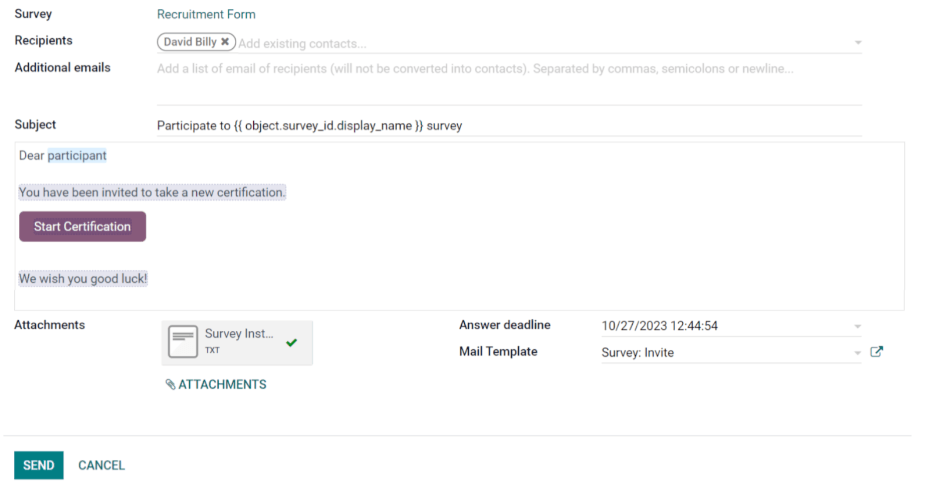Click CANCEL to discard the invite
Screen dimensions: 933x488
101,465
